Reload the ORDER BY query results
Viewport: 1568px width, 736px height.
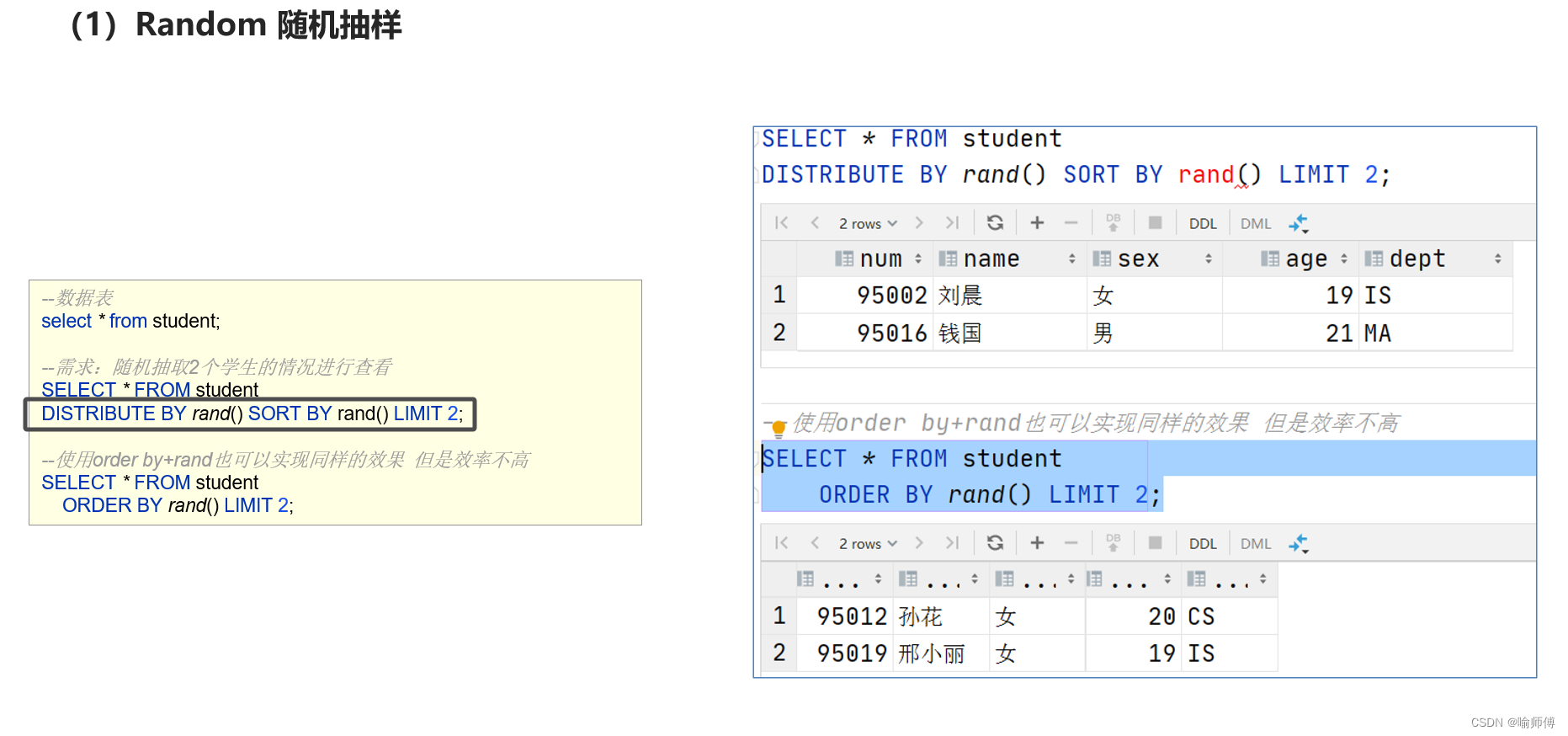(x=995, y=543)
